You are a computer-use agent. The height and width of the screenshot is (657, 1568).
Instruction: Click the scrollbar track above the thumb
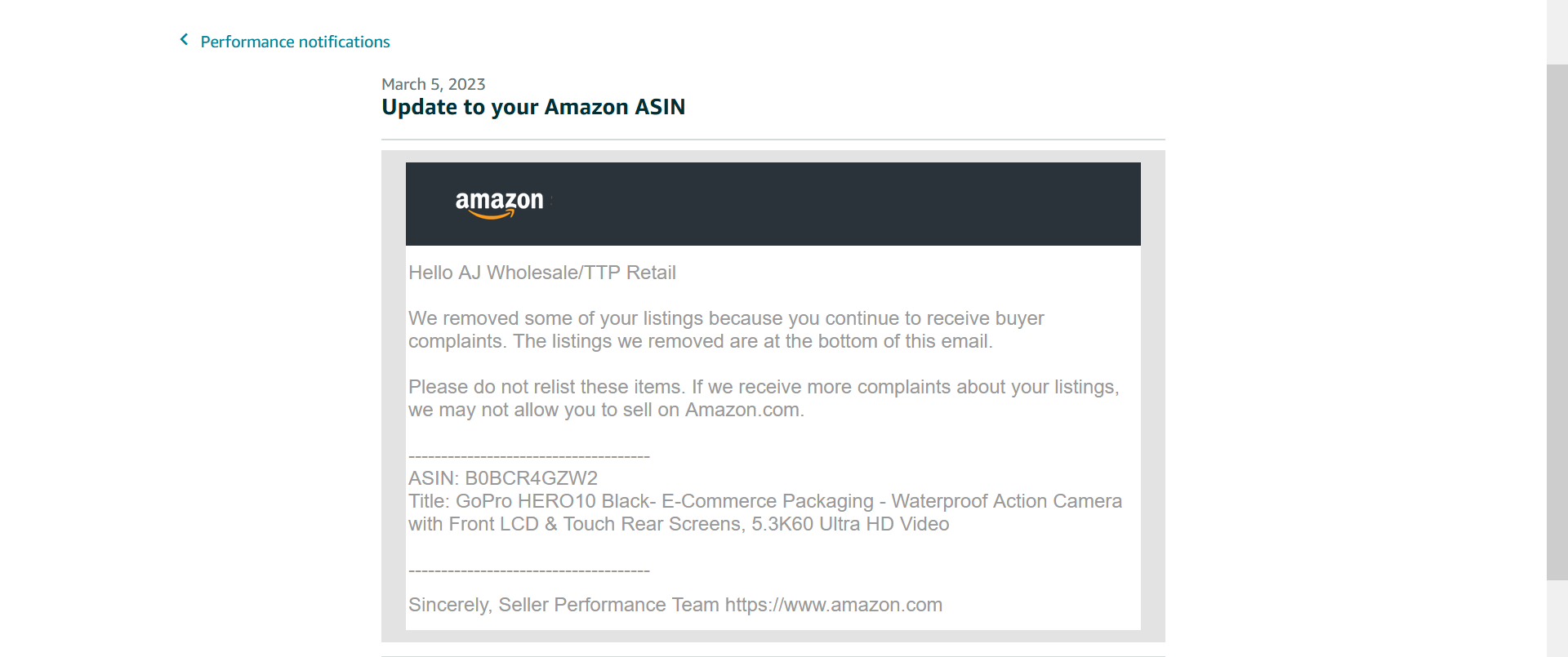point(1557,33)
